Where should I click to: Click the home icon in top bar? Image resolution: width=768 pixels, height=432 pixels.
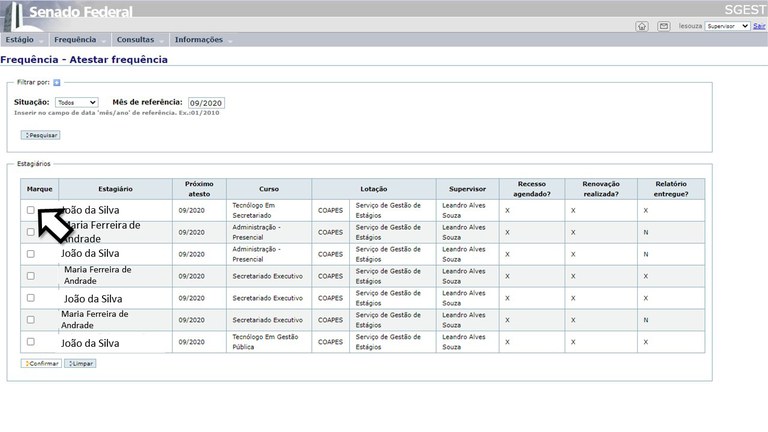641,26
